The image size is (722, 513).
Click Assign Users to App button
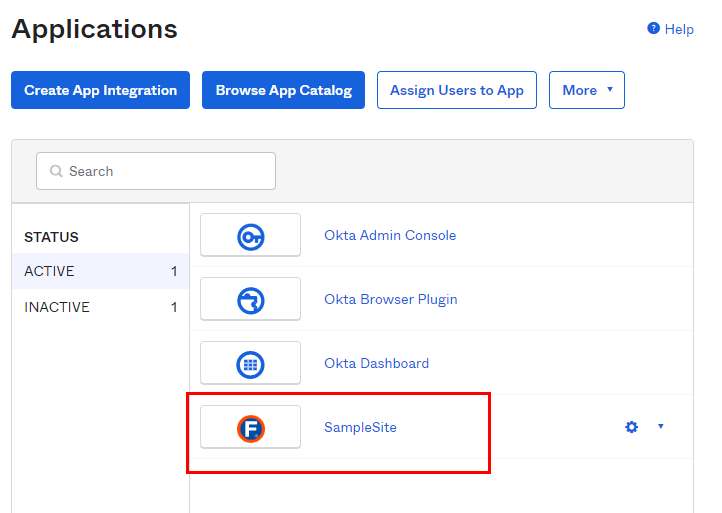click(457, 90)
